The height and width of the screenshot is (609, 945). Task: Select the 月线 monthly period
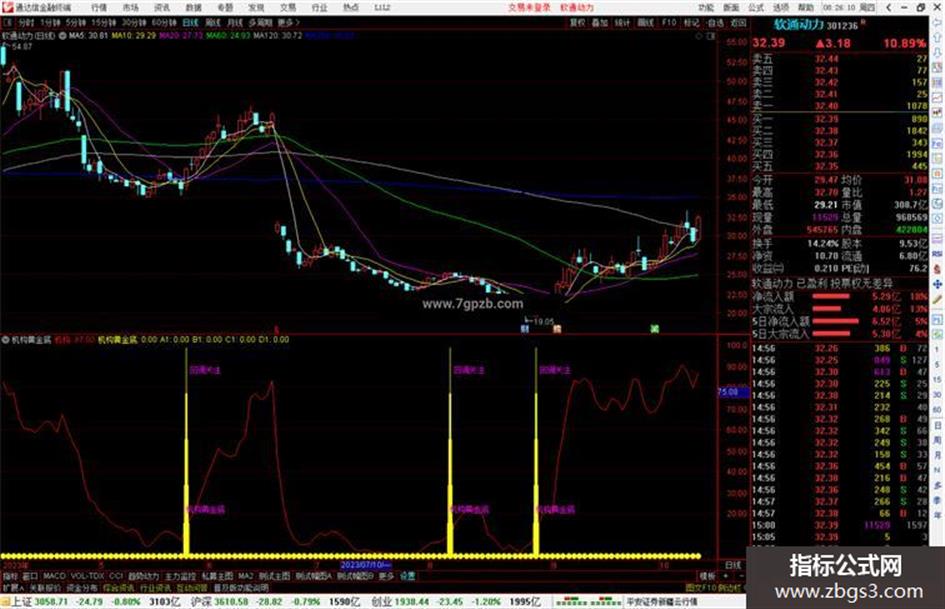pyautogui.click(x=234, y=22)
